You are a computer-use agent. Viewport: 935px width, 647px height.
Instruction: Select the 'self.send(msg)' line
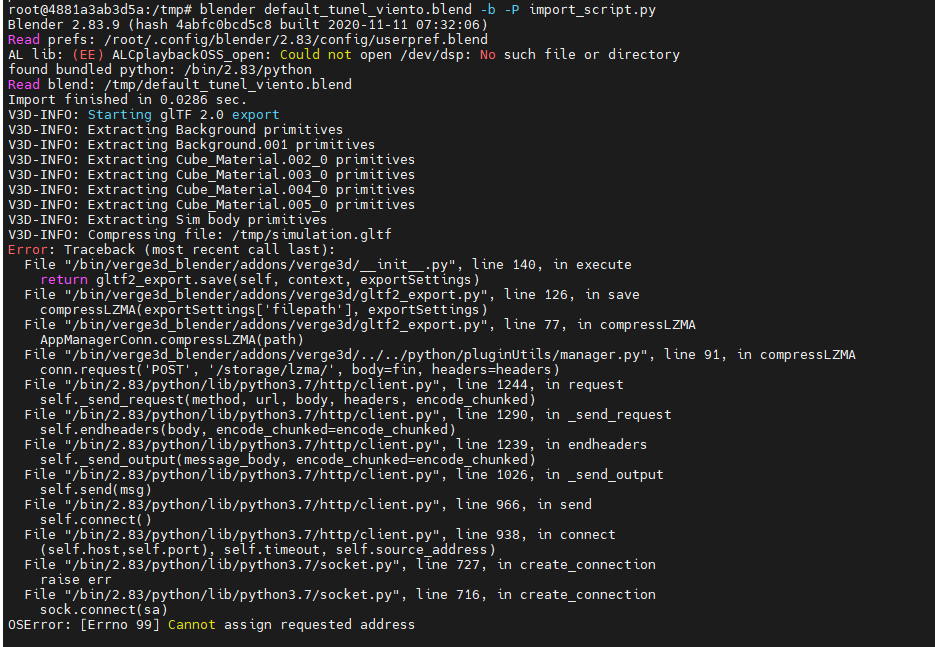[96, 490]
